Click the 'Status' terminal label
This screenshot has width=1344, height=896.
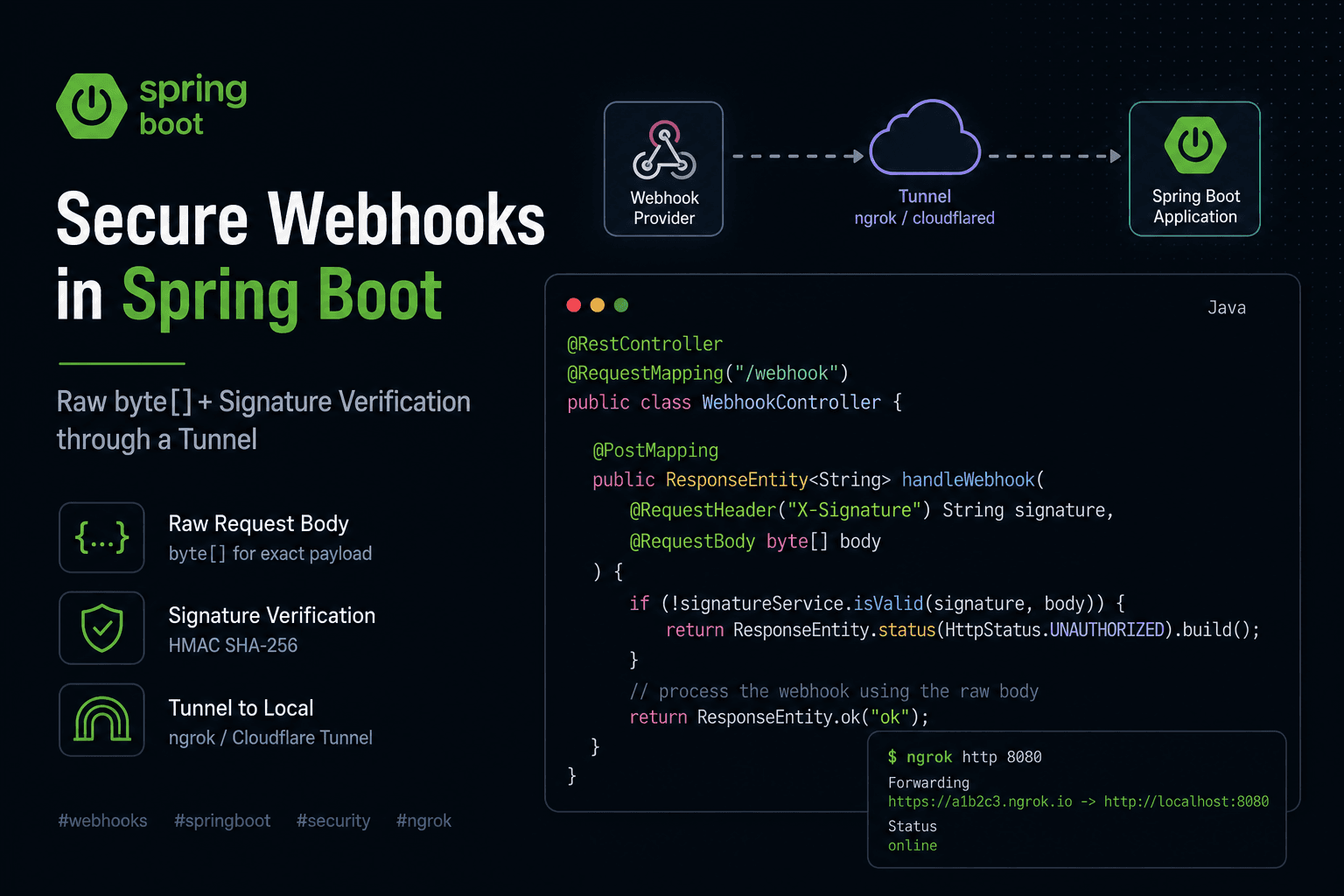(913, 826)
